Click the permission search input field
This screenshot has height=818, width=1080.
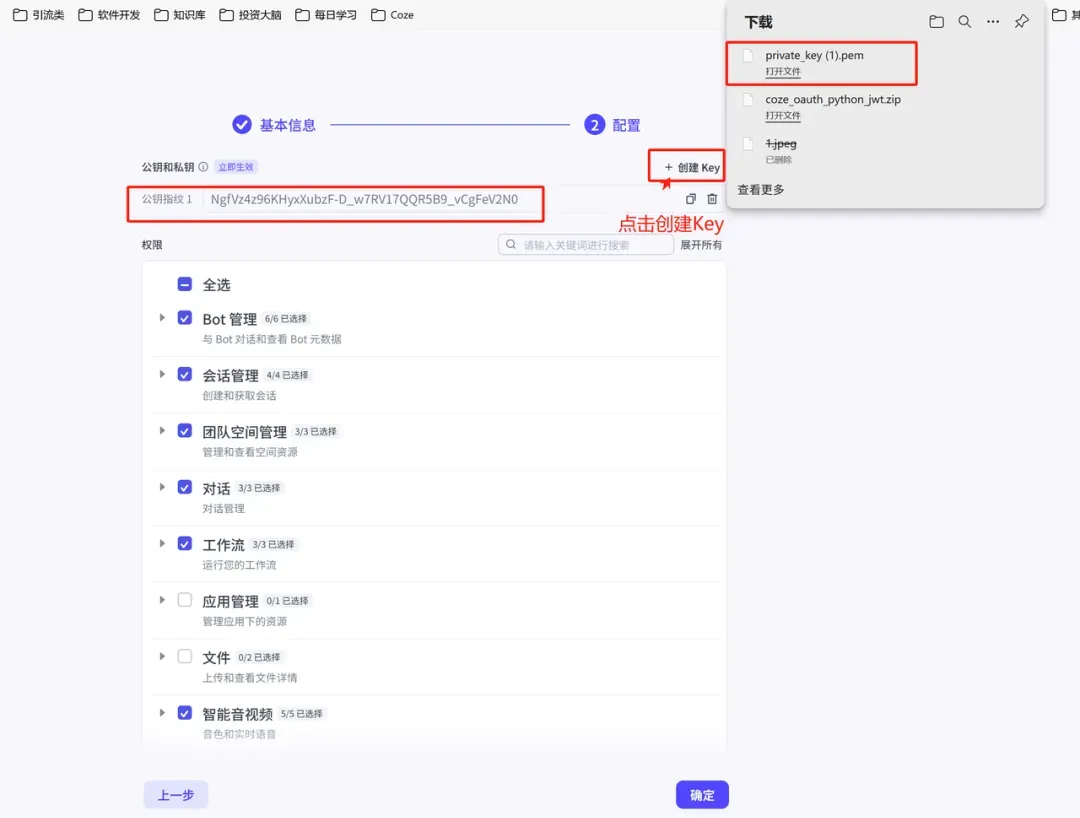pyautogui.click(x=590, y=245)
